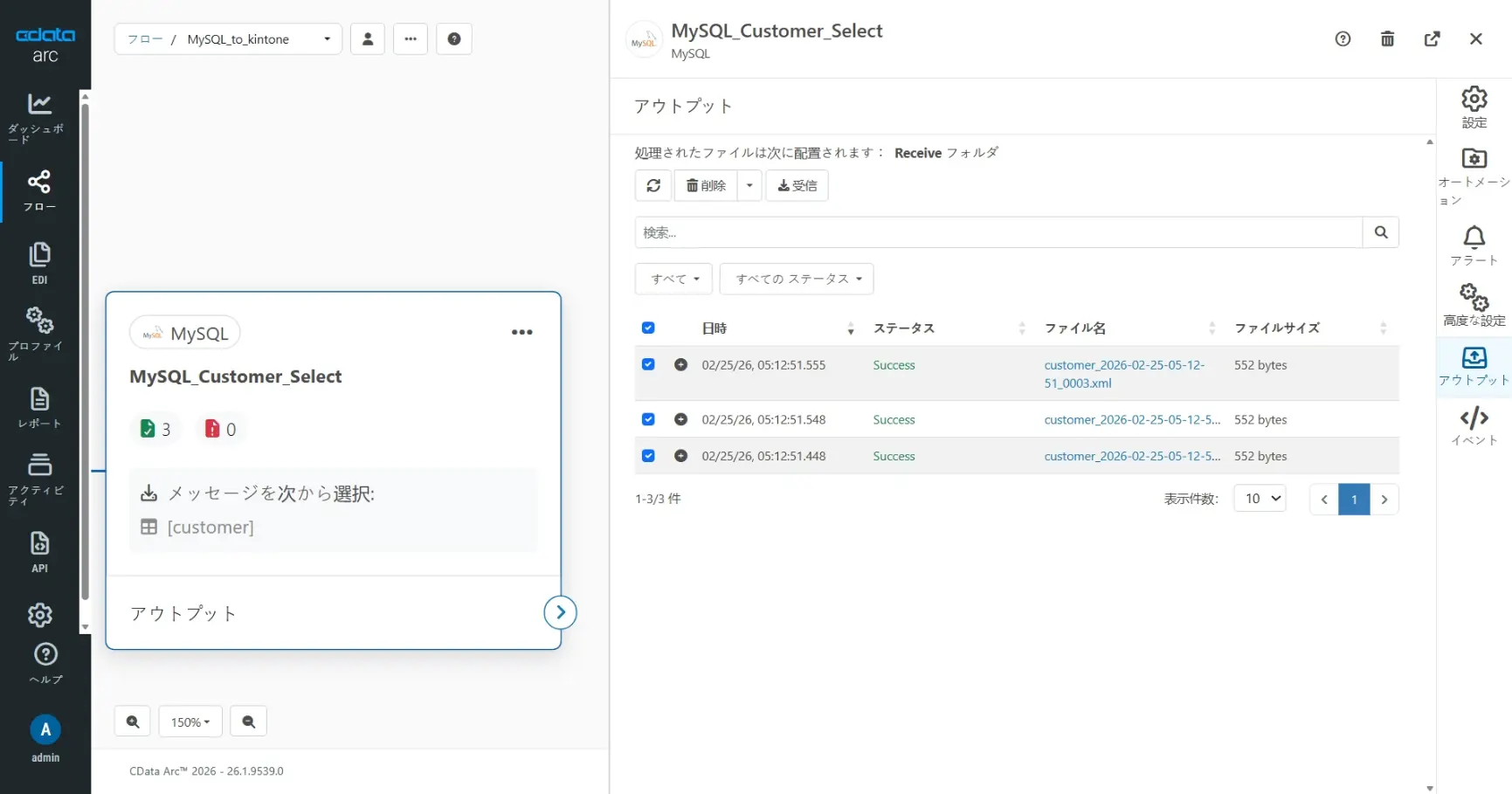Click the trash icon in panel header
This screenshot has height=794, width=1512.
coord(1387,38)
